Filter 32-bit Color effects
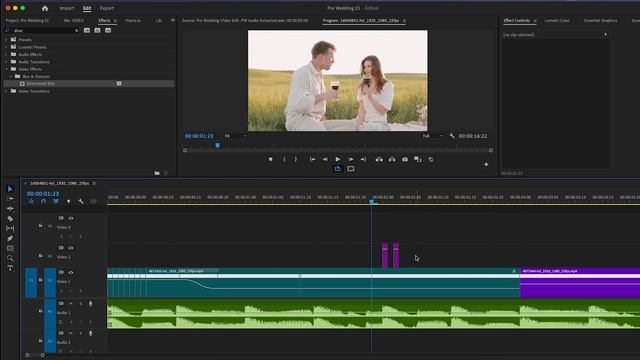This screenshot has height=360, width=640. tap(97, 30)
